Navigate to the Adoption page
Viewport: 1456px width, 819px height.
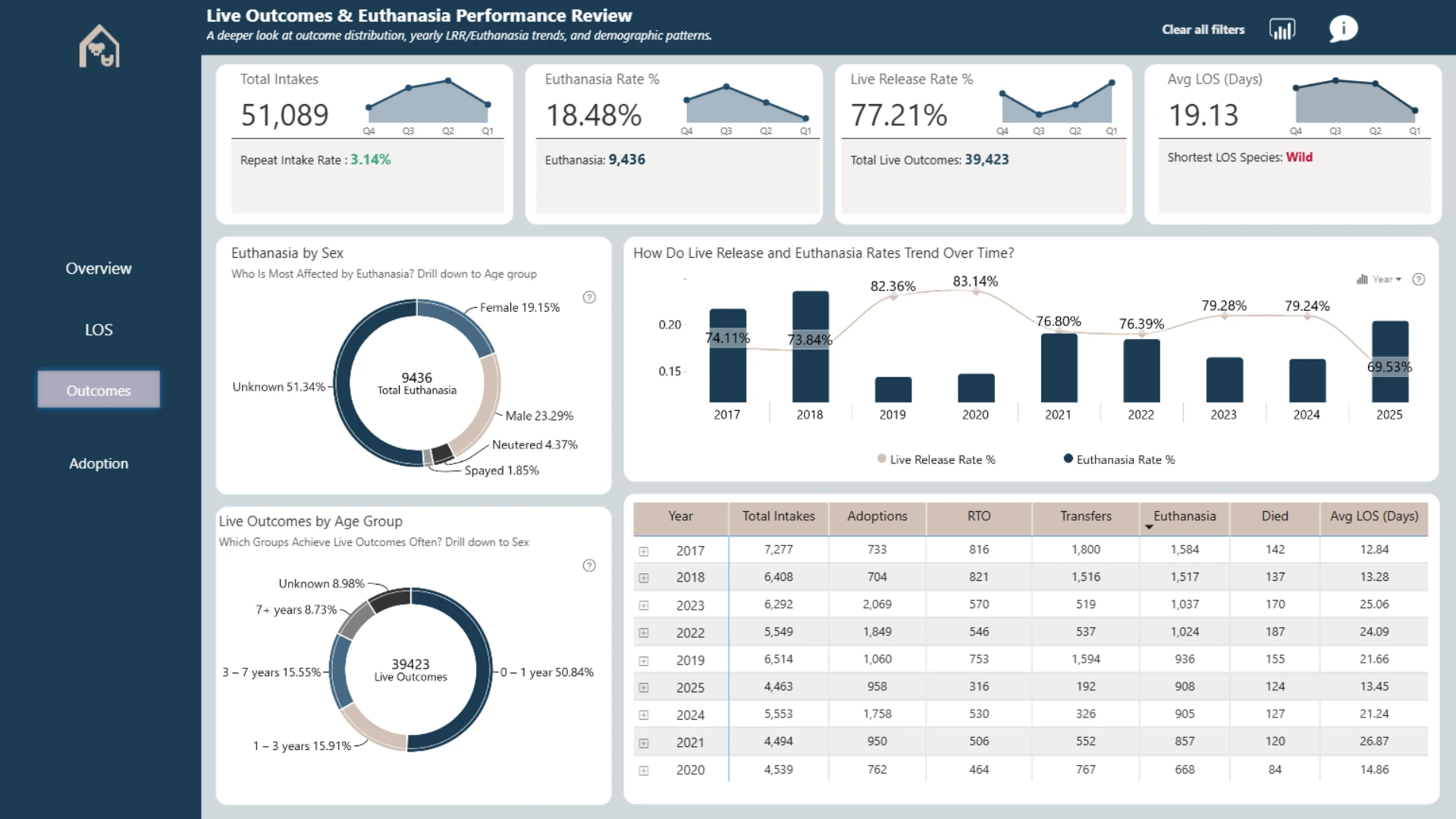point(99,463)
